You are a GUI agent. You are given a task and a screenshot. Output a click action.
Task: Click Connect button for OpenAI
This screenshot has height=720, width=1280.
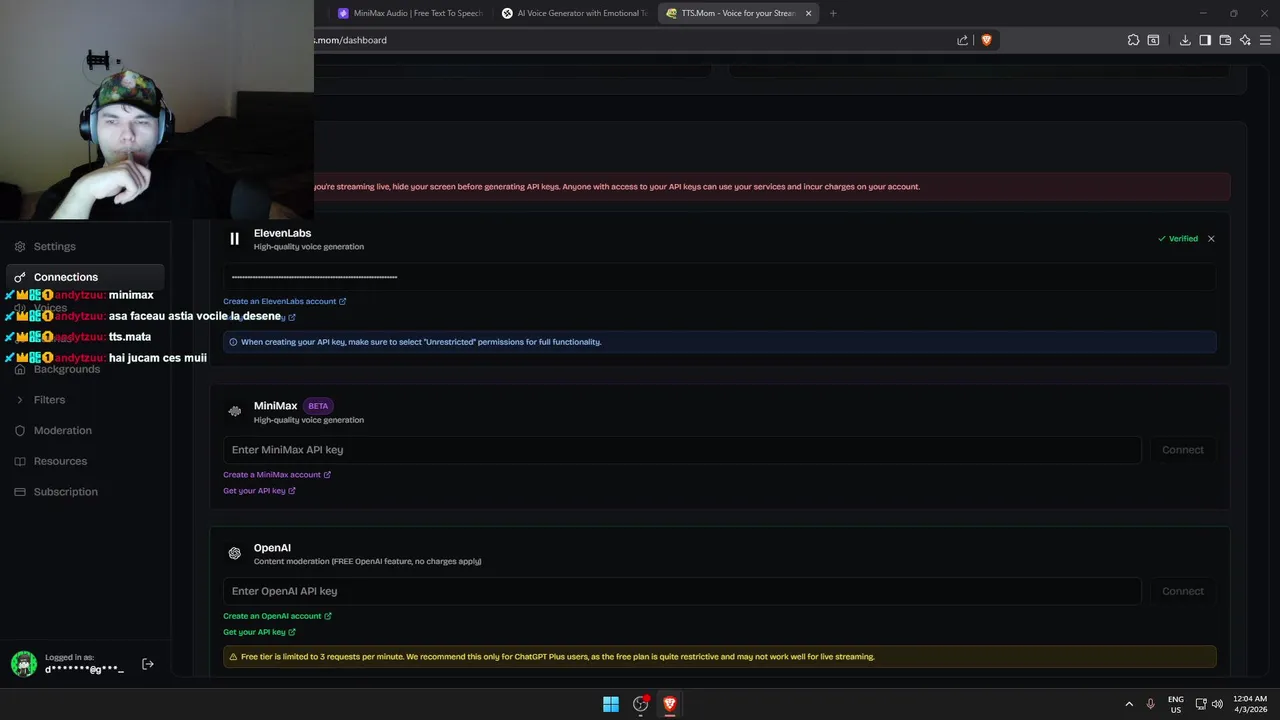click(1183, 591)
